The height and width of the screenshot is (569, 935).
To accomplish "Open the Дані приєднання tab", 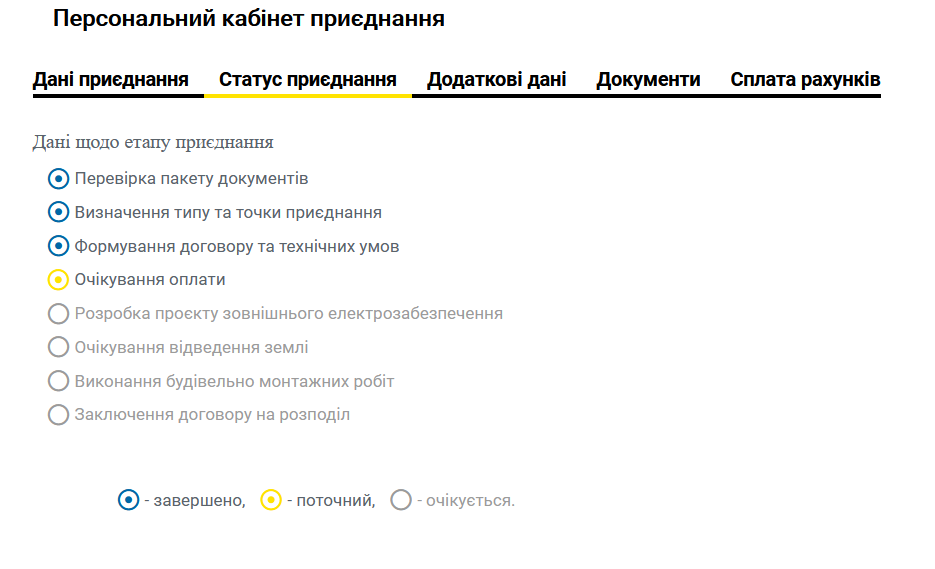I will point(111,80).
